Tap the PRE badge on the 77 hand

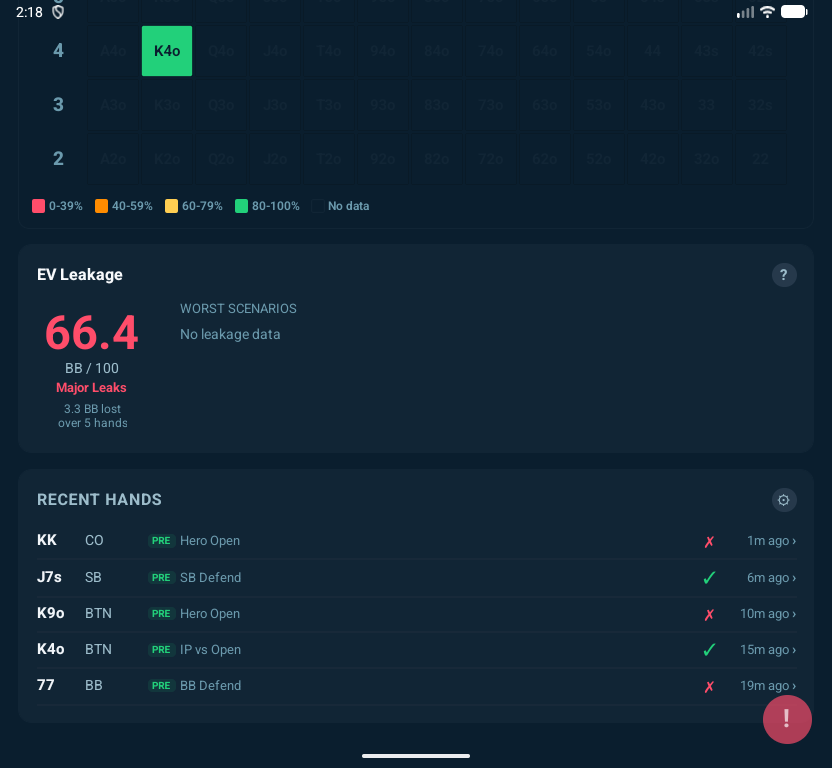[x=161, y=686]
